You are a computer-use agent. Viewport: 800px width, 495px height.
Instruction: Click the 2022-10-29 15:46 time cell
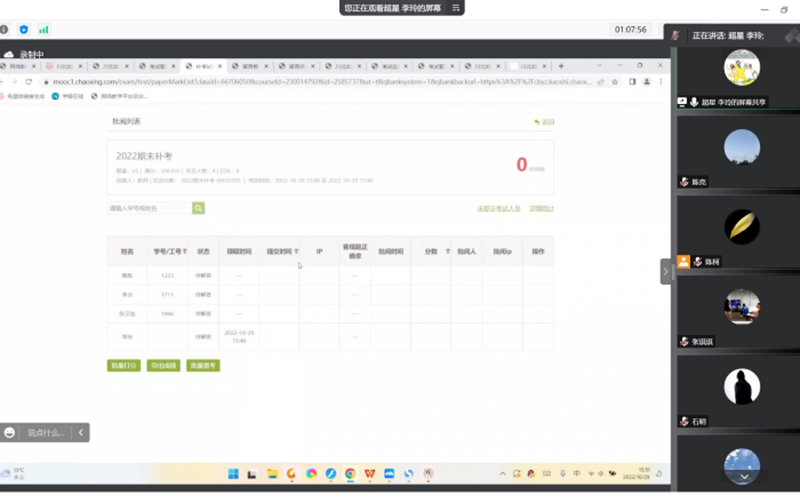239,336
